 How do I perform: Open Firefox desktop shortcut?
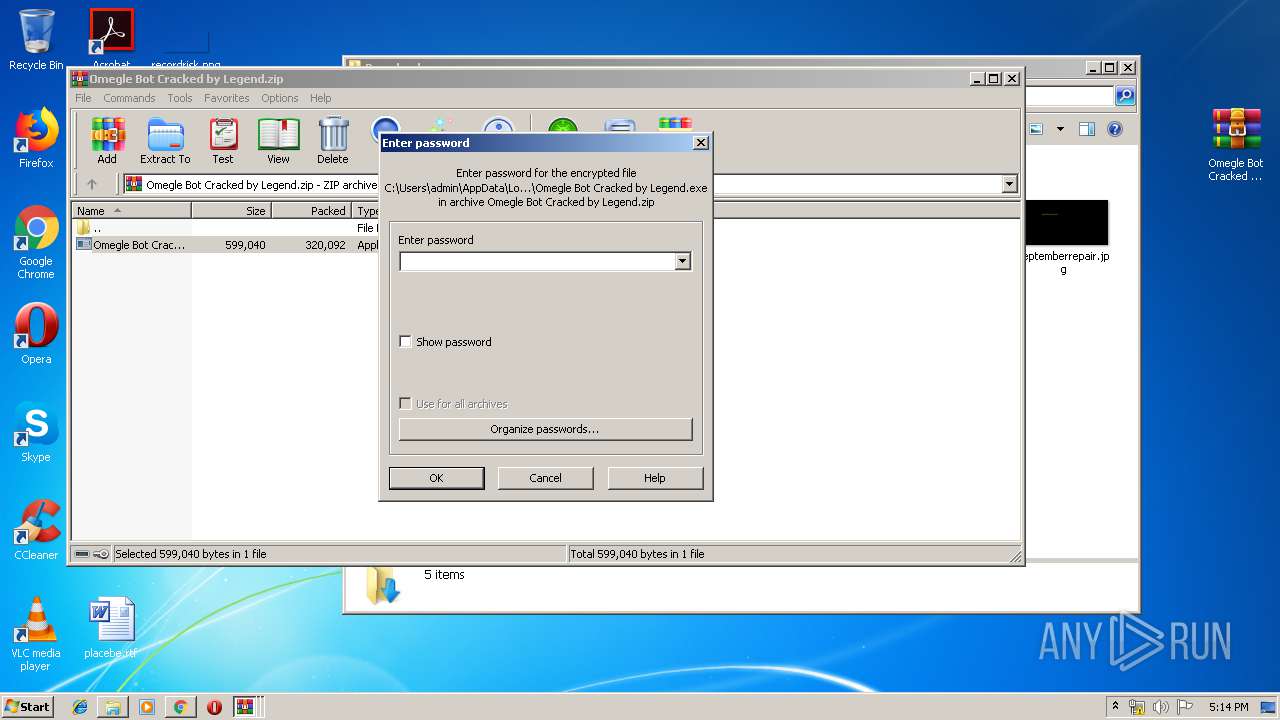36,138
